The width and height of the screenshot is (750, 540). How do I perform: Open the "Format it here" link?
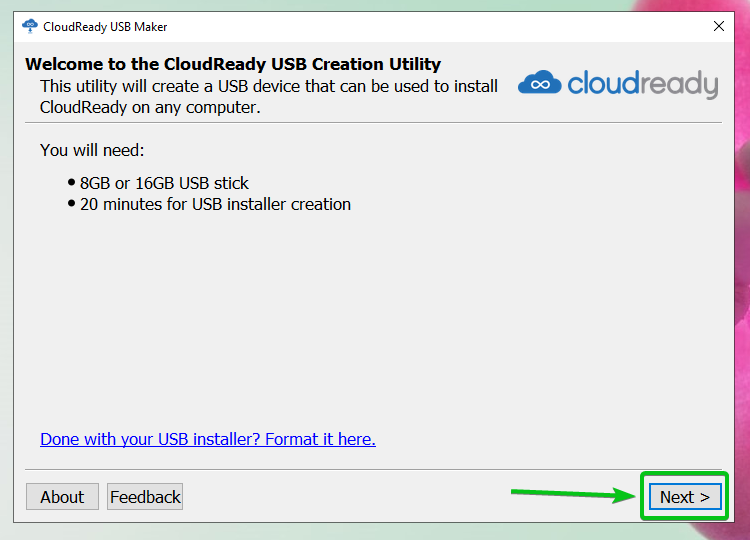(x=208, y=439)
